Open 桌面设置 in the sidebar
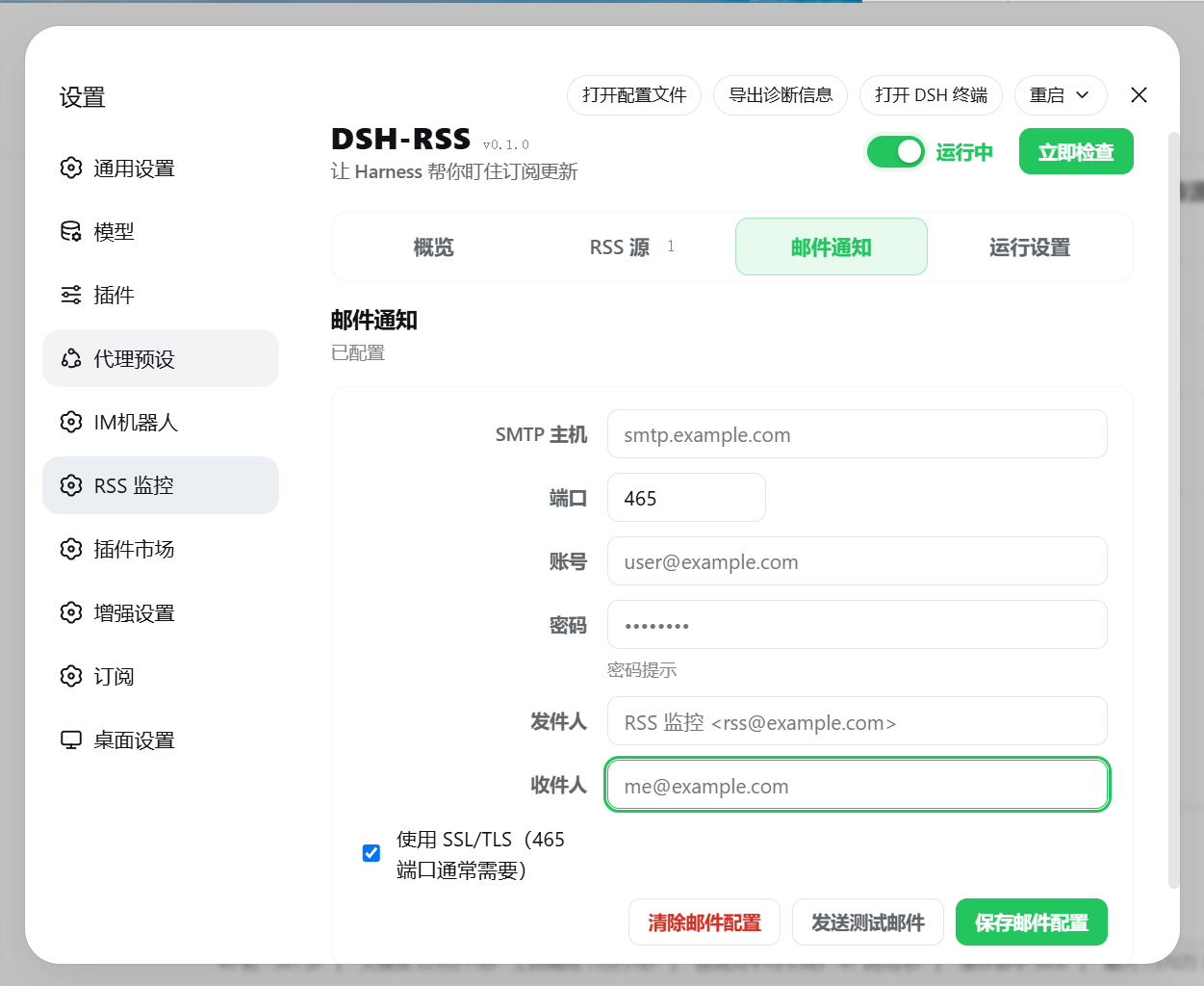The width and height of the screenshot is (1204, 986). [x=161, y=739]
